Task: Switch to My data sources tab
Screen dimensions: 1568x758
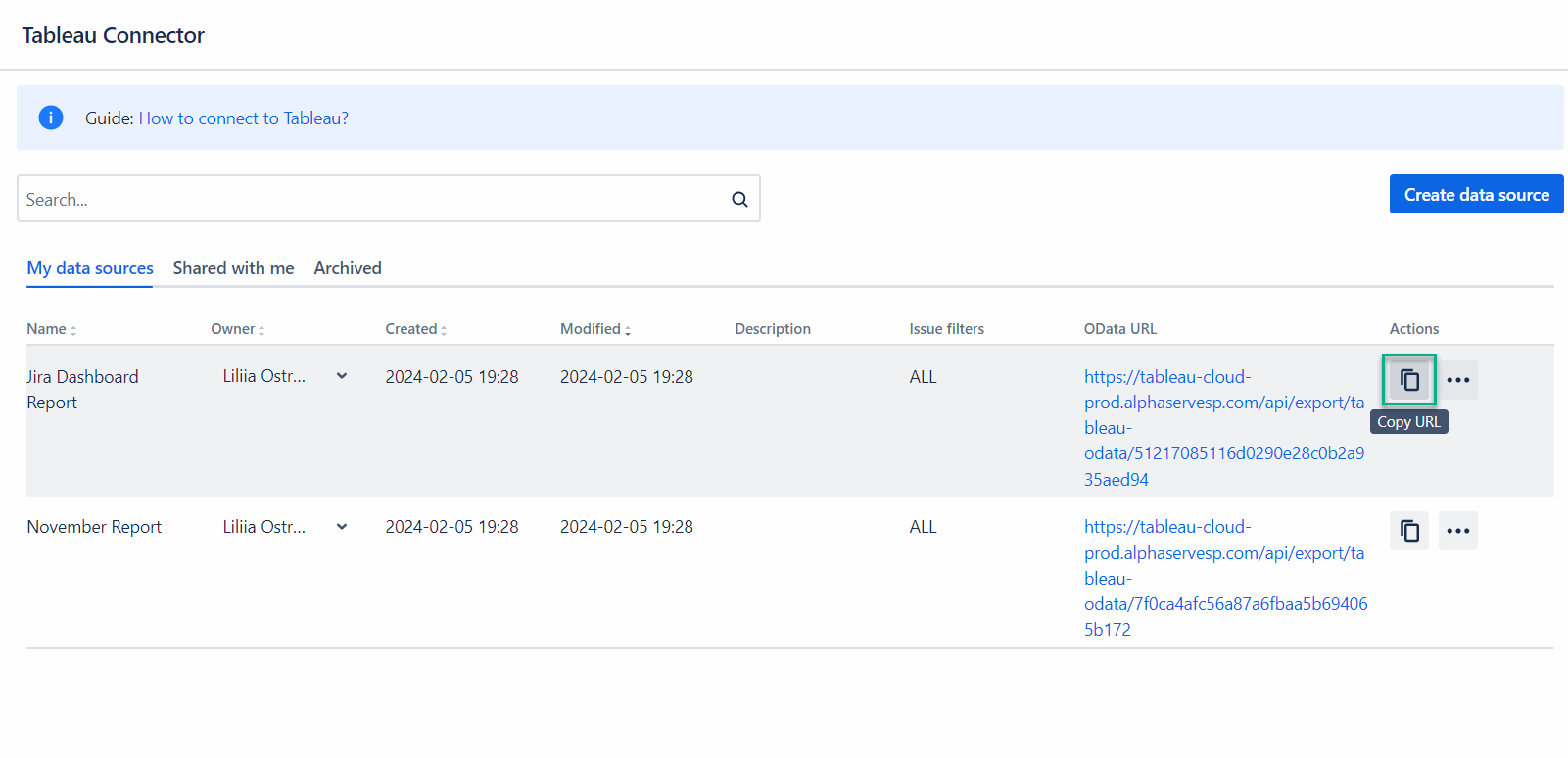Action: point(90,268)
